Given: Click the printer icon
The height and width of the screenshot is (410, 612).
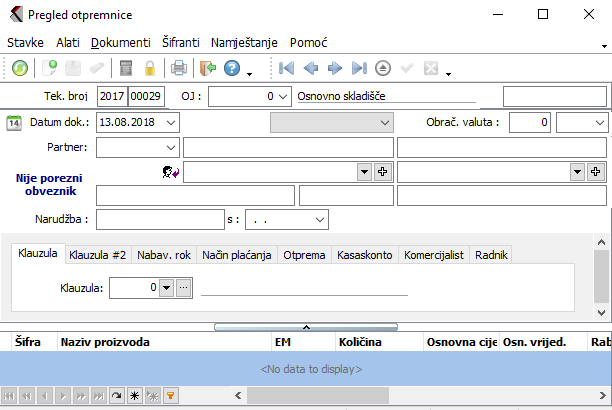Looking at the screenshot, I should 179,68.
